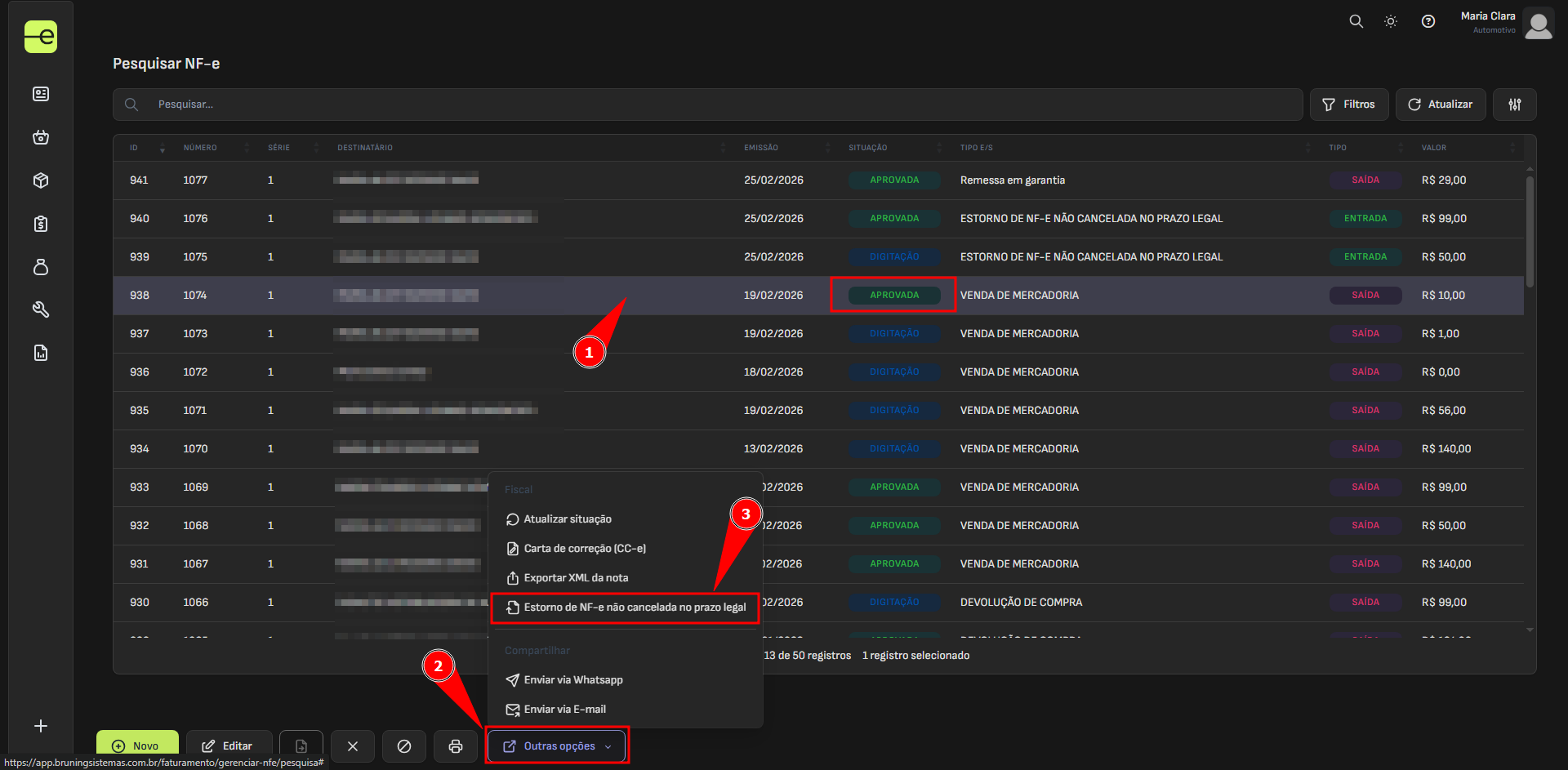The image size is (1568, 770).
Task: Click the Filtros button
Action: (x=1349, y=105)
